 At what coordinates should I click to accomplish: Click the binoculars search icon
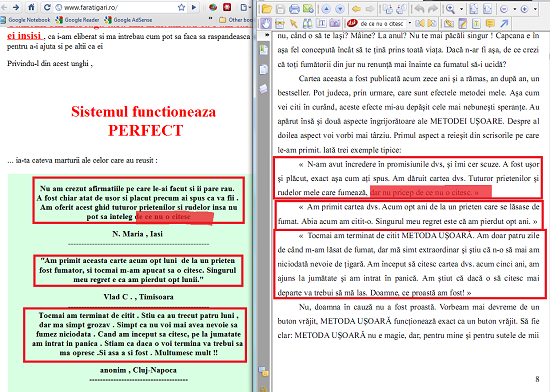point(307,23)
